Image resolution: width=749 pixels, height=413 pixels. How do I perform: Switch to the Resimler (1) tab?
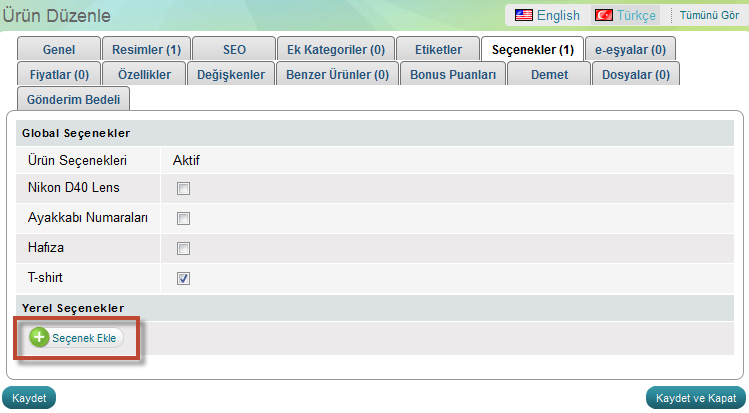[146, 49]
